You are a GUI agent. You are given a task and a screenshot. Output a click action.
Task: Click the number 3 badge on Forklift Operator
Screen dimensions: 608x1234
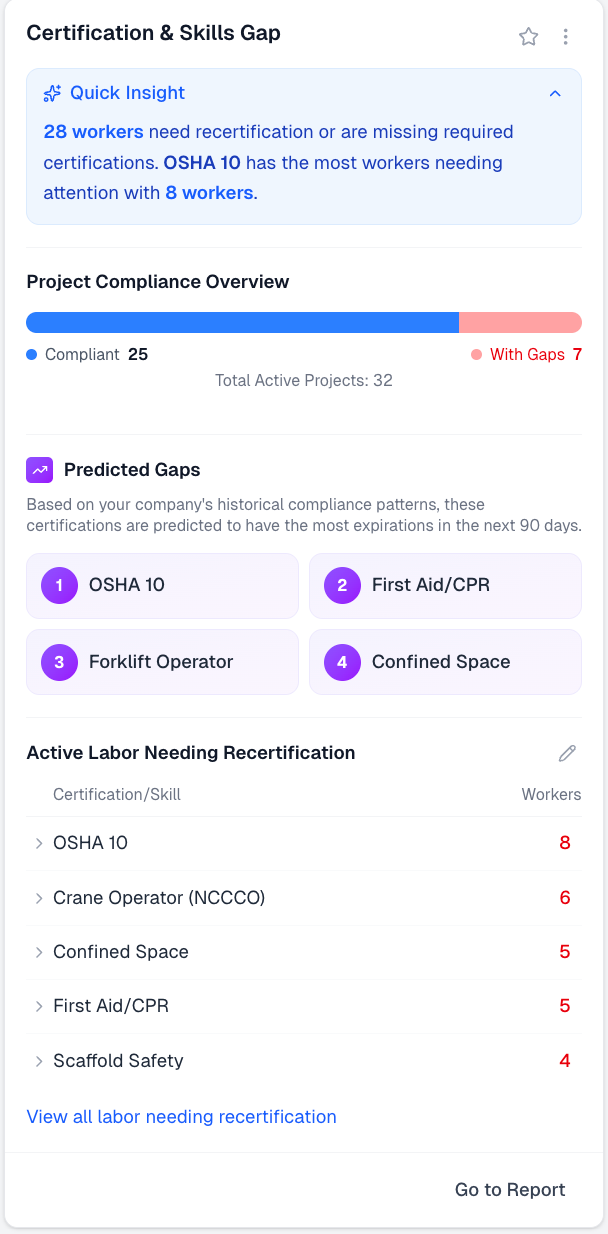coord(59,662)
